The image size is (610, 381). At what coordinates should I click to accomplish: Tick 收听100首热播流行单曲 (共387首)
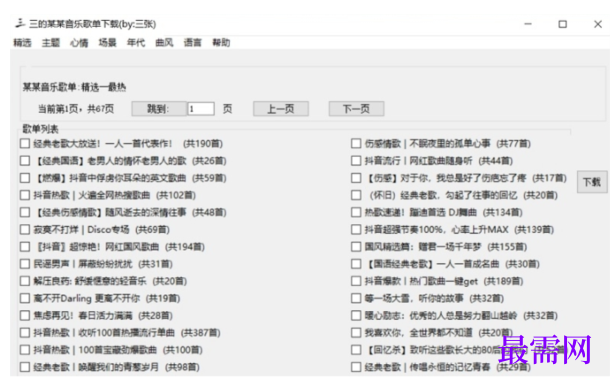click(x=25, y=333)
